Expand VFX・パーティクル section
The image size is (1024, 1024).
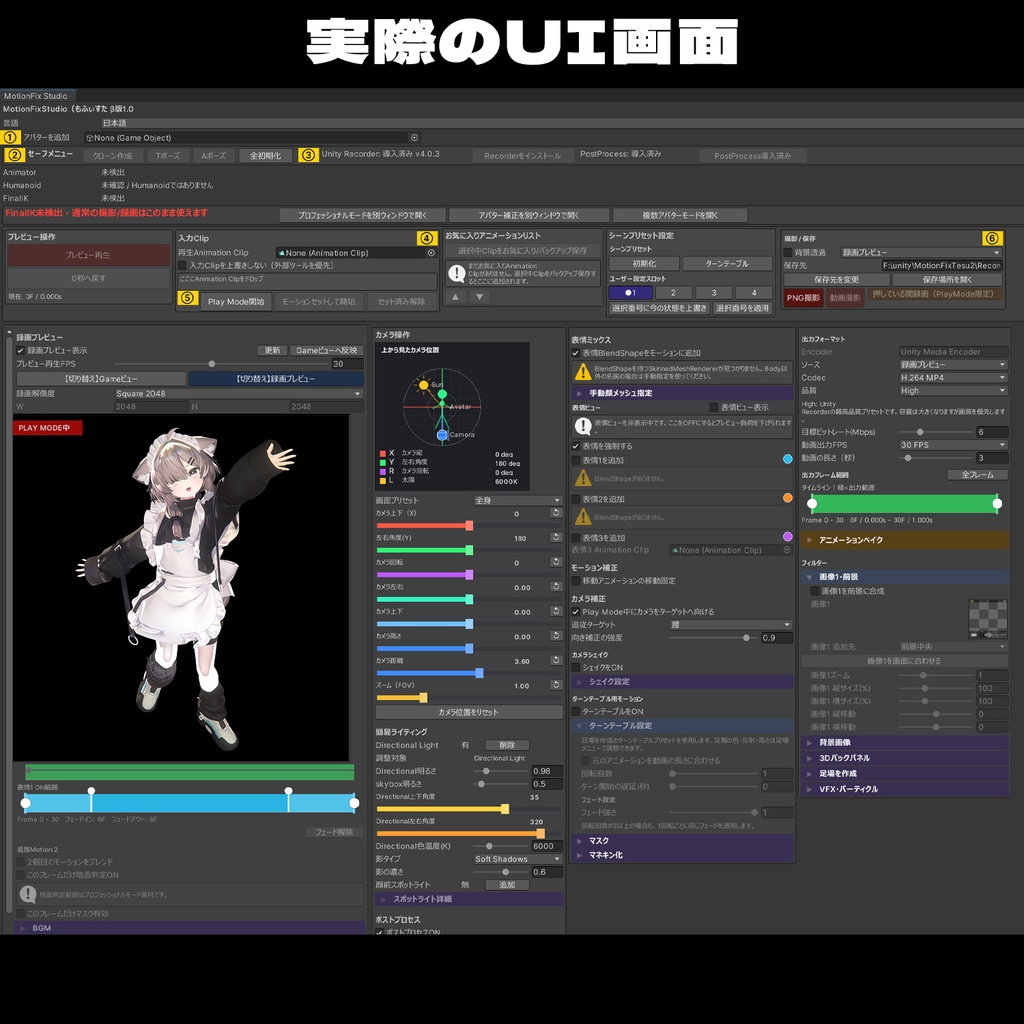[x=904, y=789]
